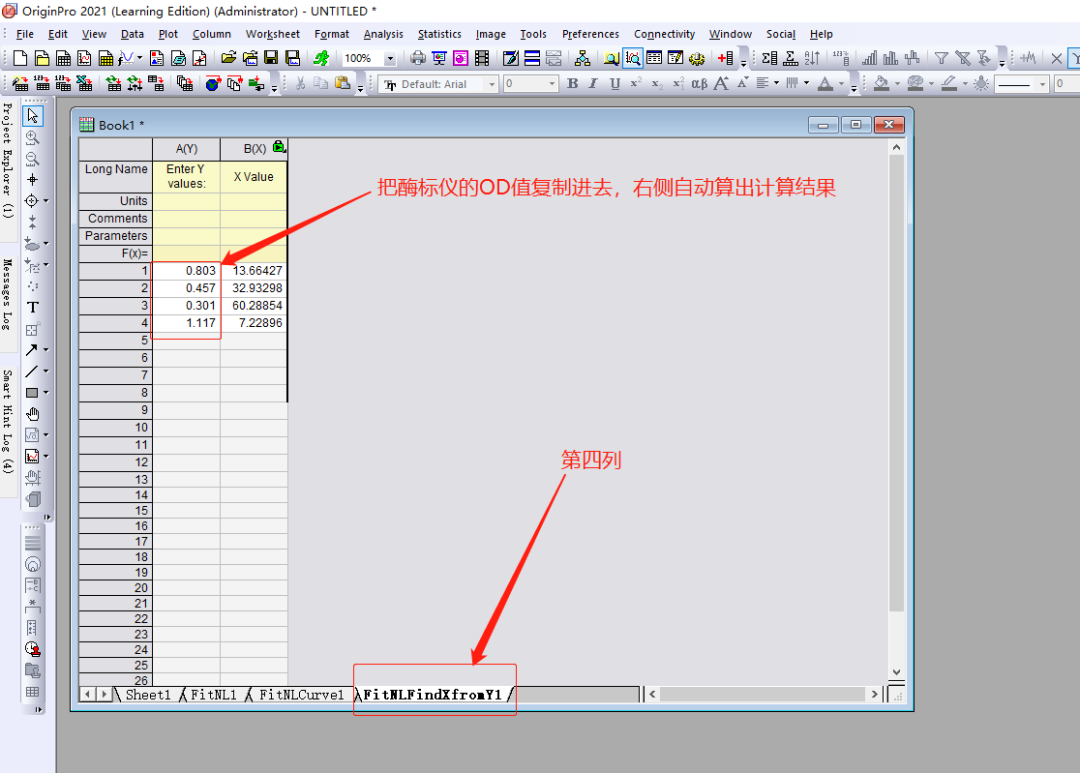
Task: Click the Sort worksheet icon
Action: (x=813, y=59)
